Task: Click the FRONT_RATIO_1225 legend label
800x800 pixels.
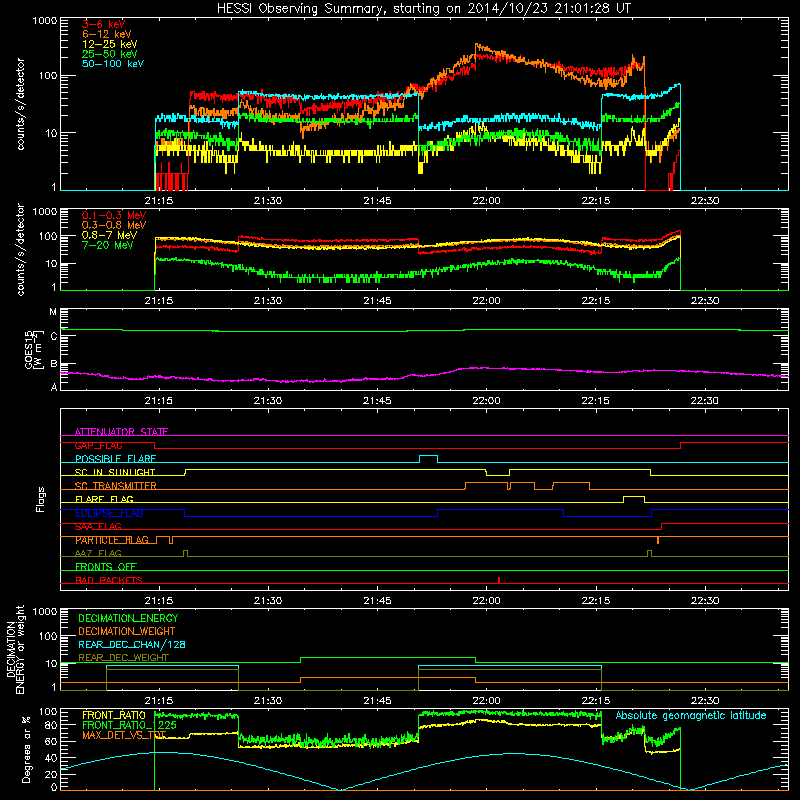Action: 129,726
